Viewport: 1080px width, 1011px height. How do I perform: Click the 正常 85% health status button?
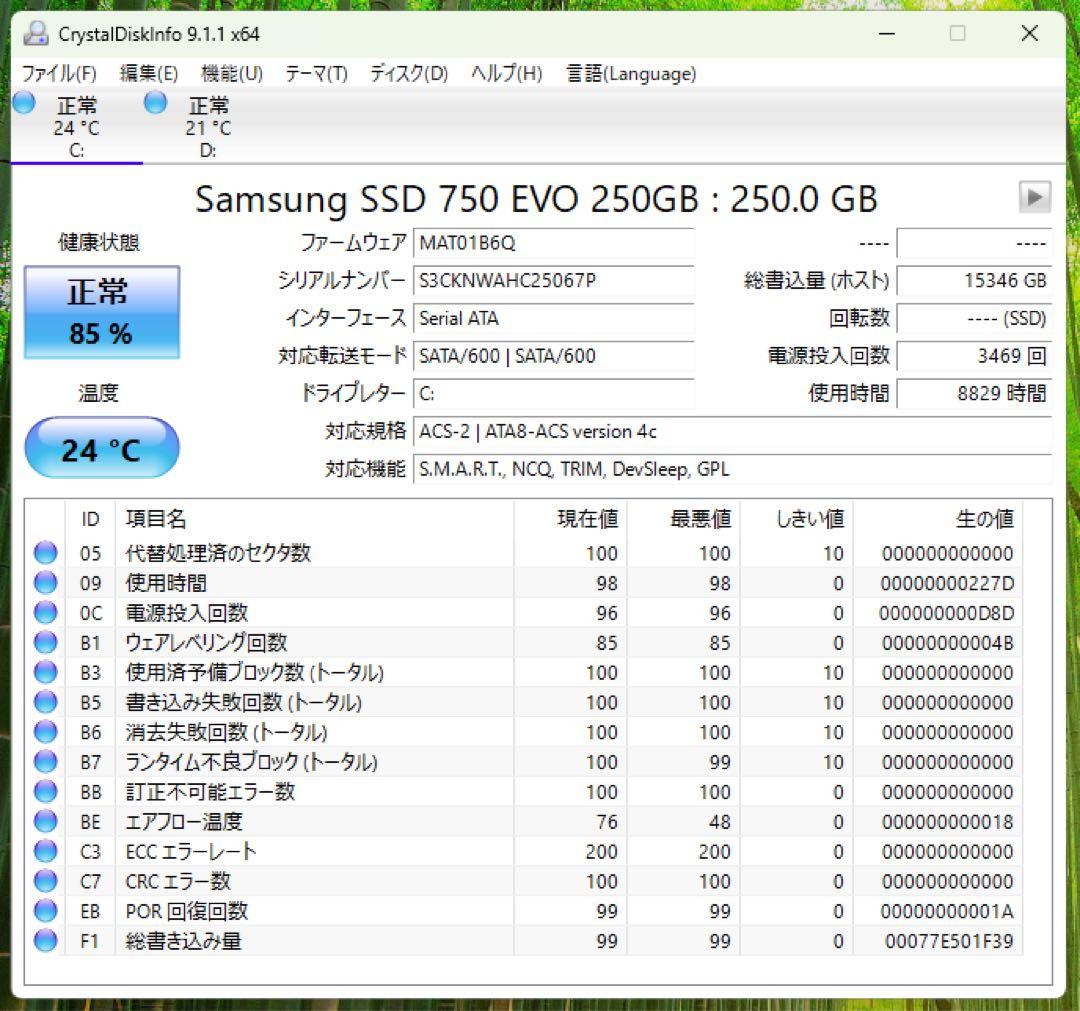[x=101, y=312]
